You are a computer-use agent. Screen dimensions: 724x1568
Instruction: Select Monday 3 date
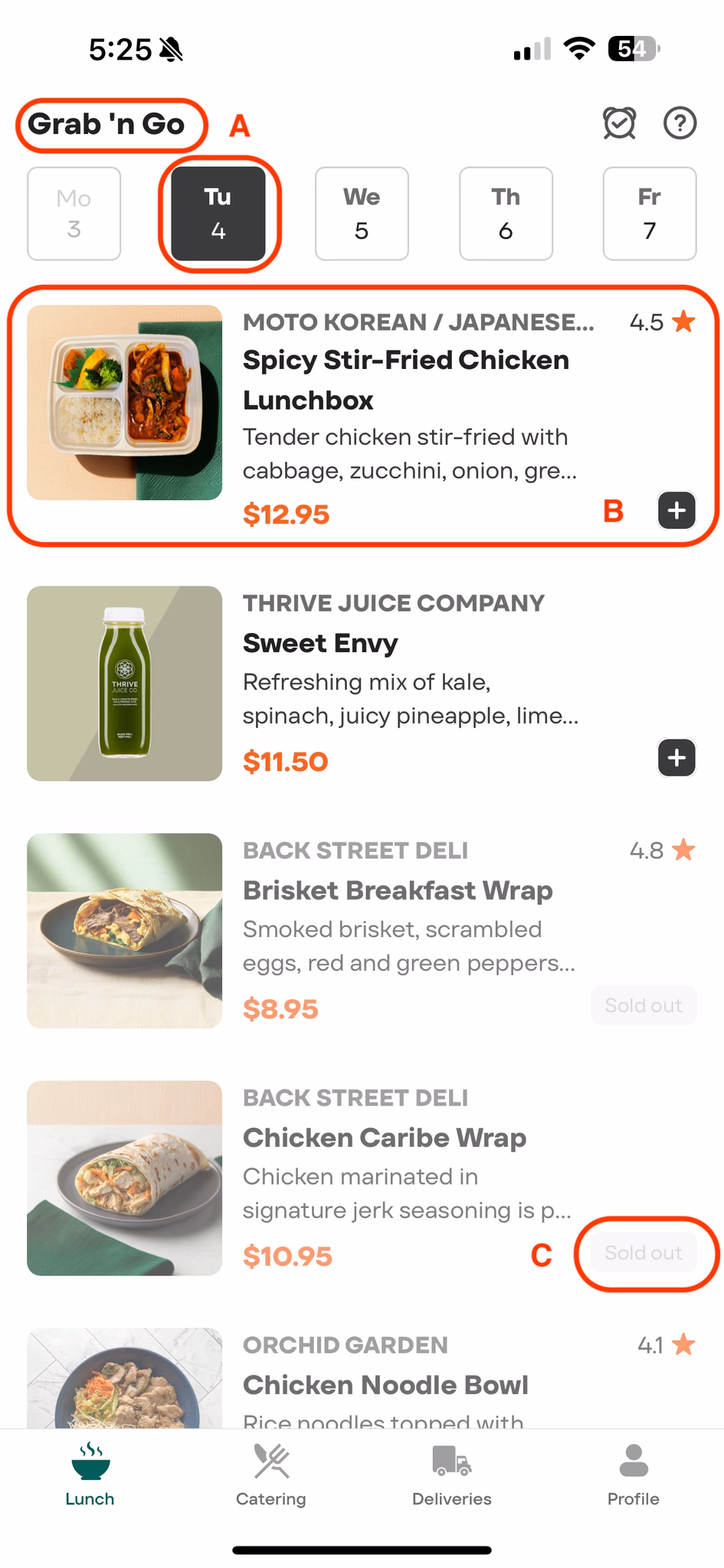74,214
